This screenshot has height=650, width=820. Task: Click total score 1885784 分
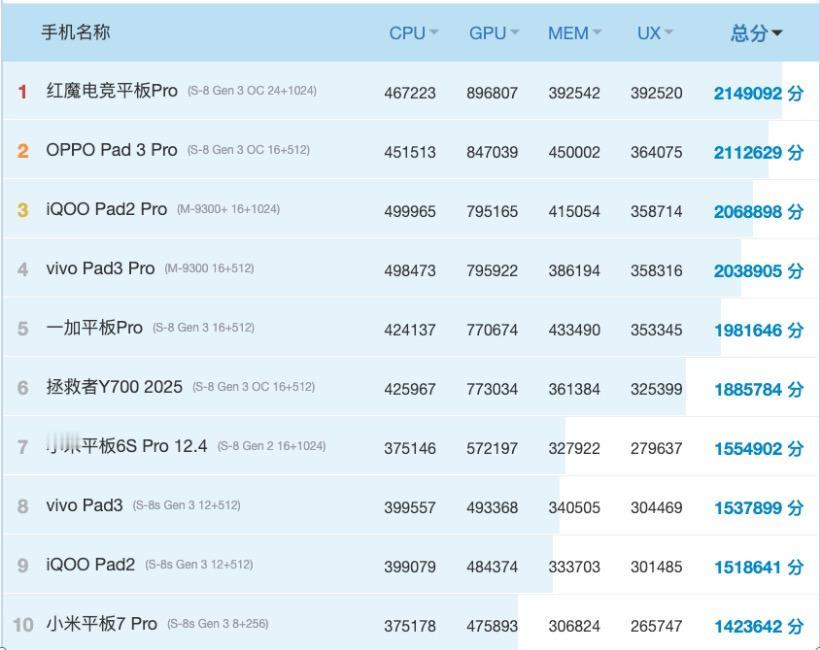click(x=758, y=389)
